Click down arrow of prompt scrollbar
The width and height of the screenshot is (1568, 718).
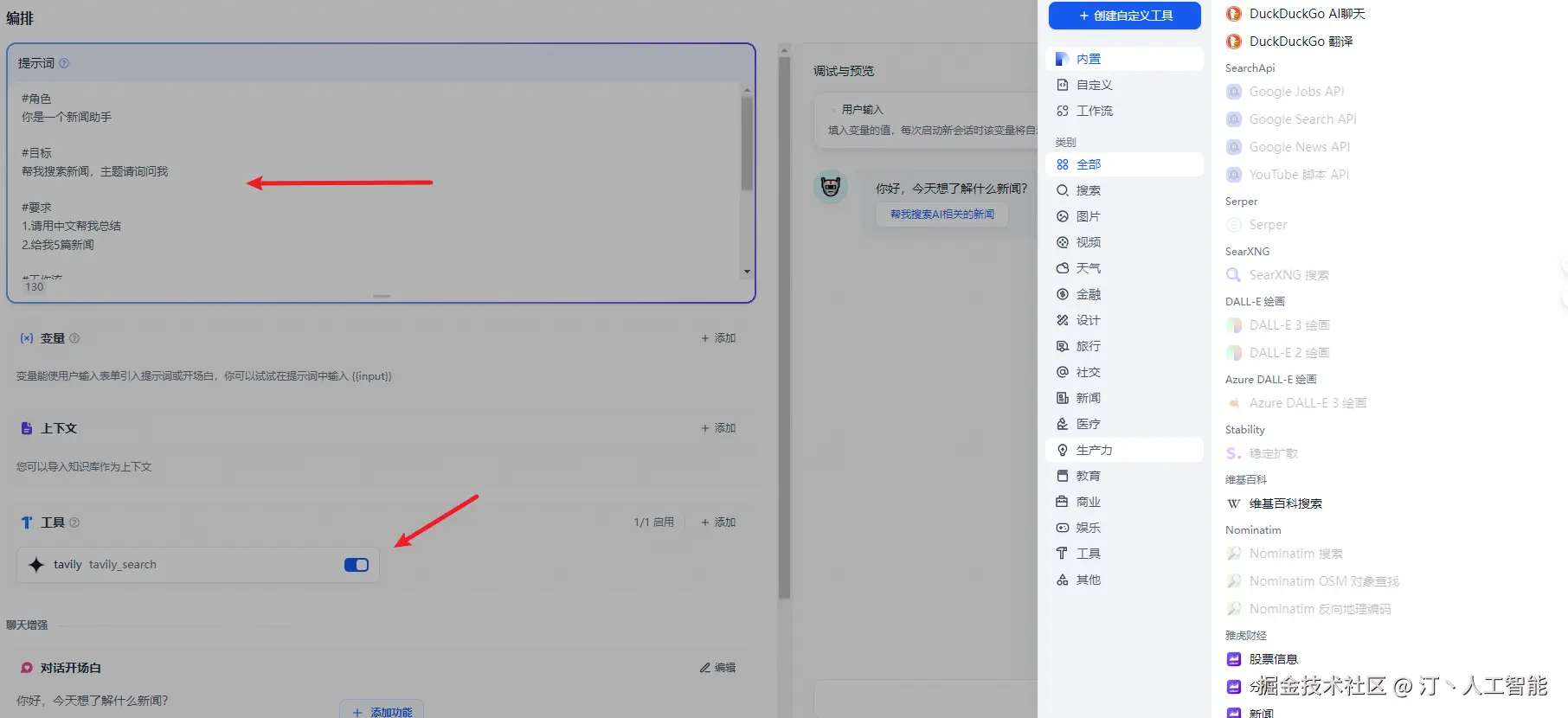(747, 272)
